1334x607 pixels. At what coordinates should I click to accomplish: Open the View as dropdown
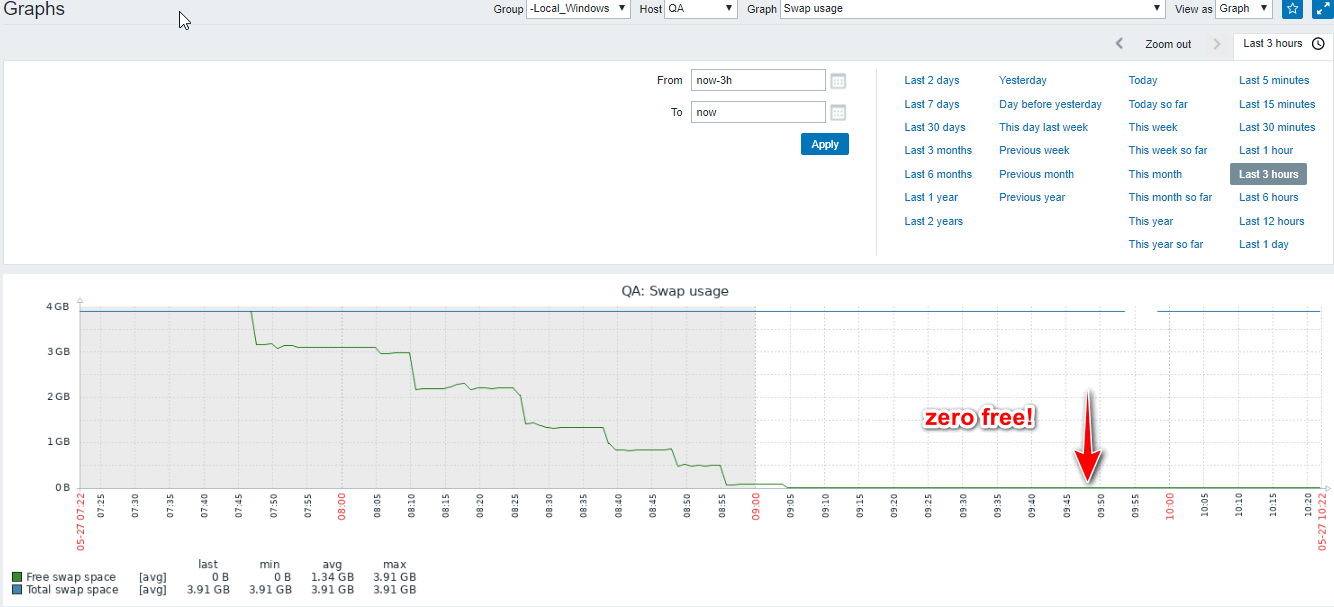[1244, 9]
